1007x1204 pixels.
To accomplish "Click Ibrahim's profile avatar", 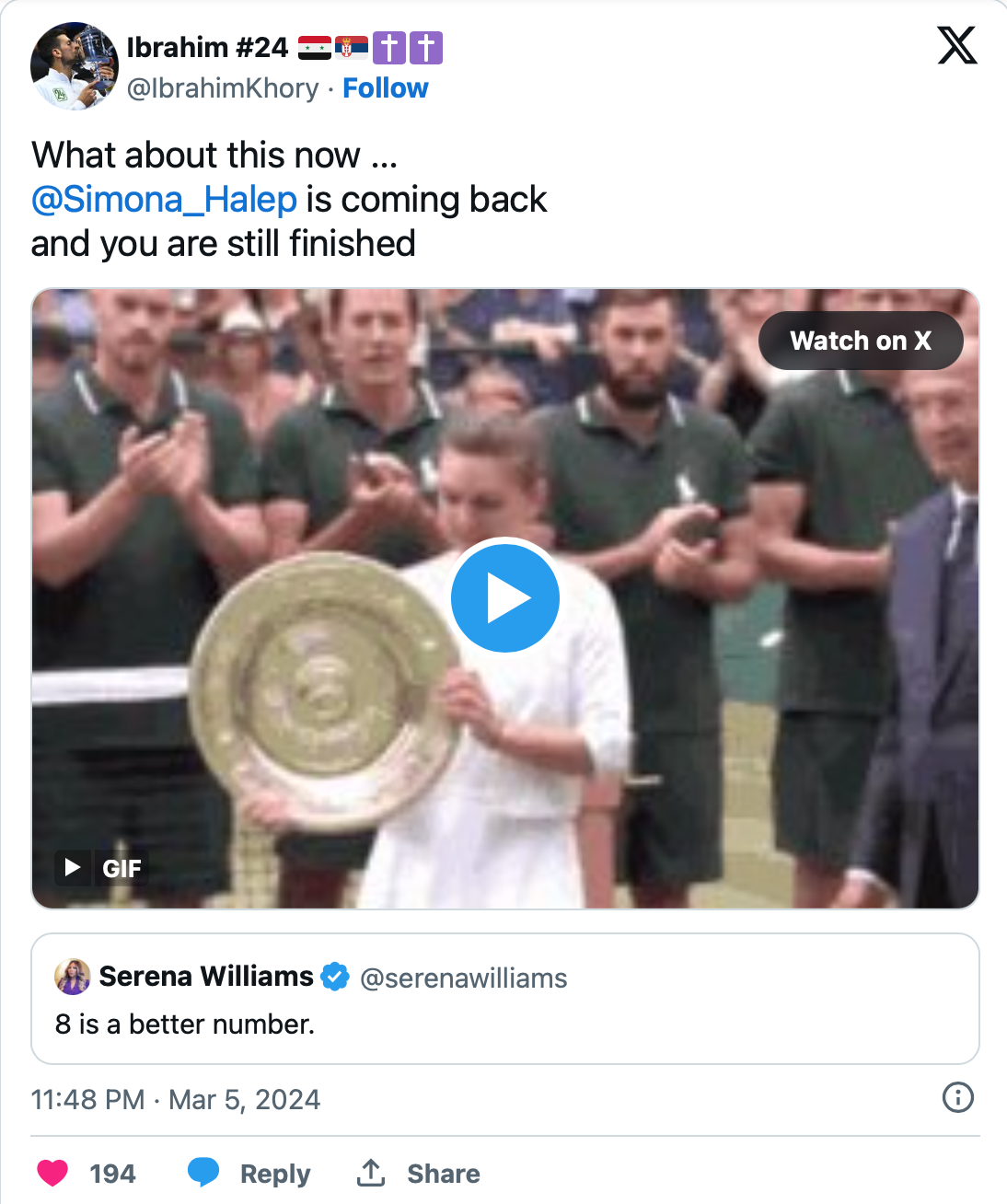I will click(74, 66).
